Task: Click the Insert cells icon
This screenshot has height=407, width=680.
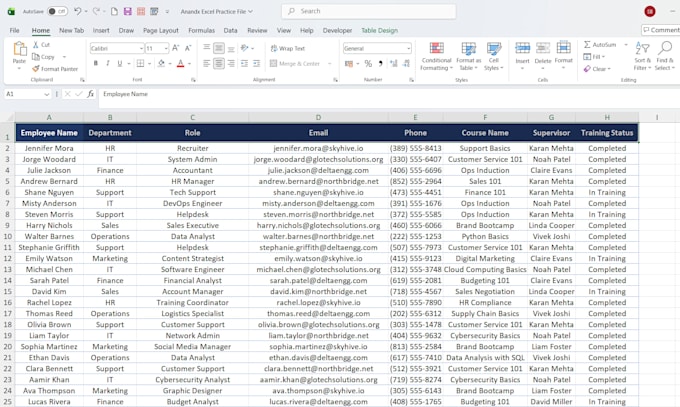Action: (x=522, y=48)
